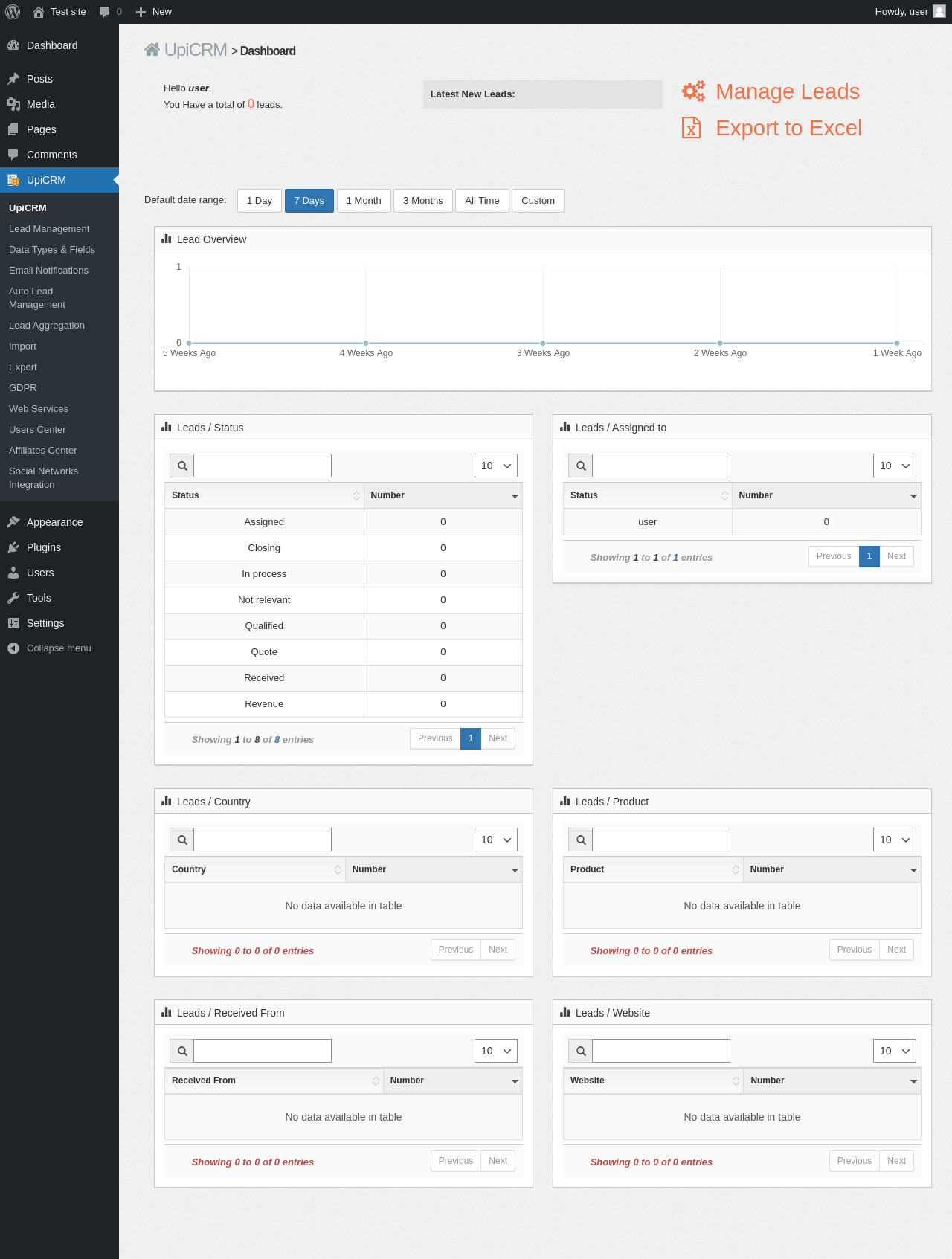Click search icon in Leads / Product panel
952x1259 pixels.
pyautogui.click(x=581, y=840)
